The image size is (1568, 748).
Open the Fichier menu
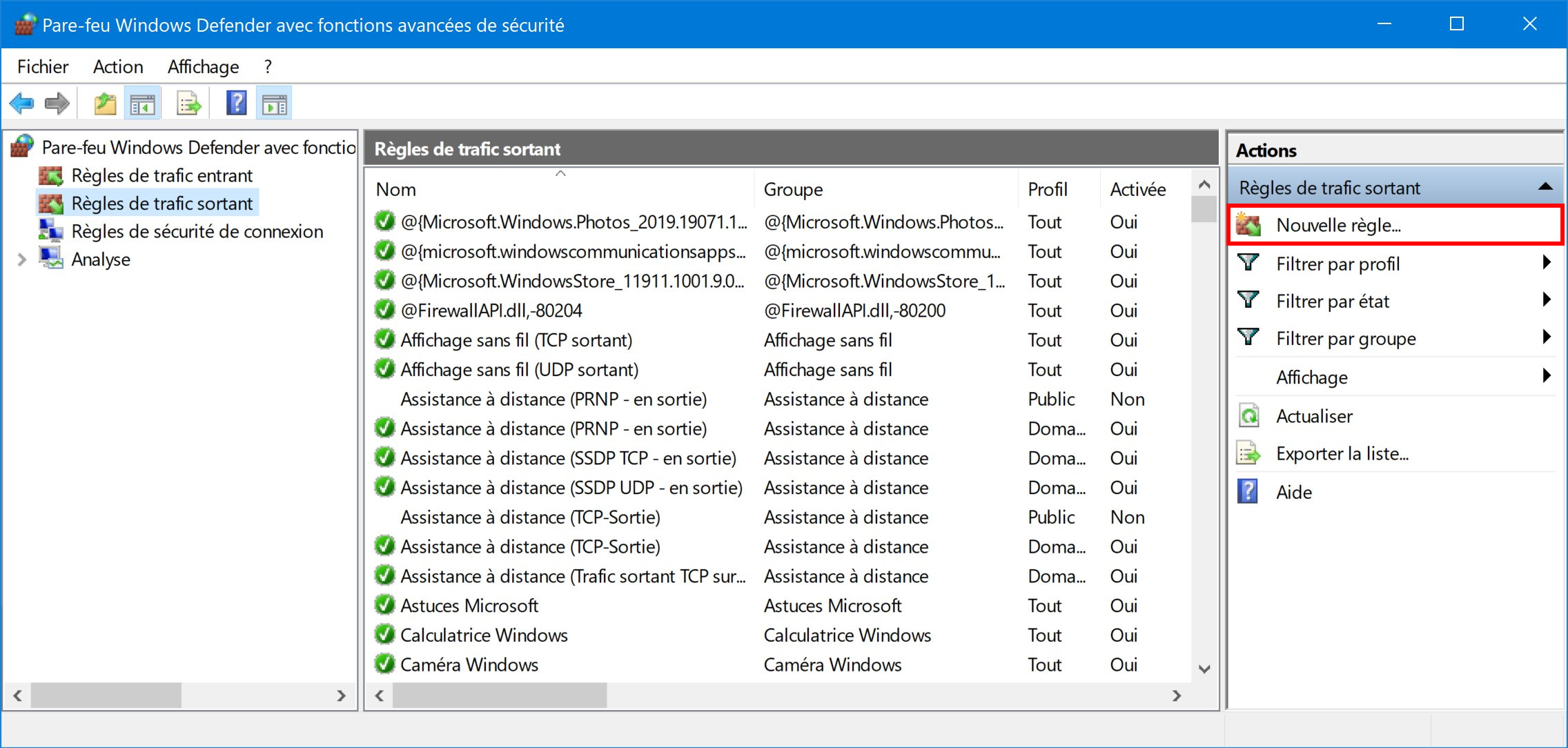43,67
